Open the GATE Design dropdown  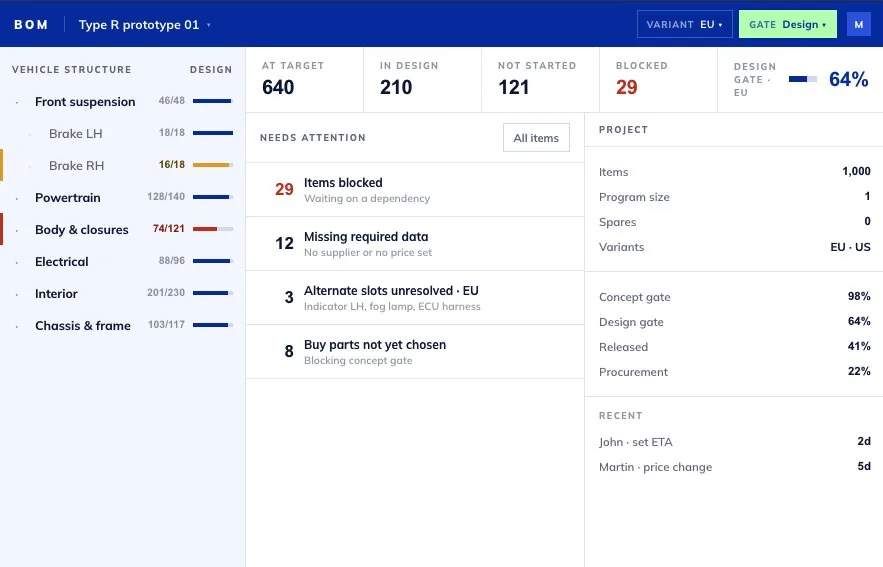coord(787,24)
